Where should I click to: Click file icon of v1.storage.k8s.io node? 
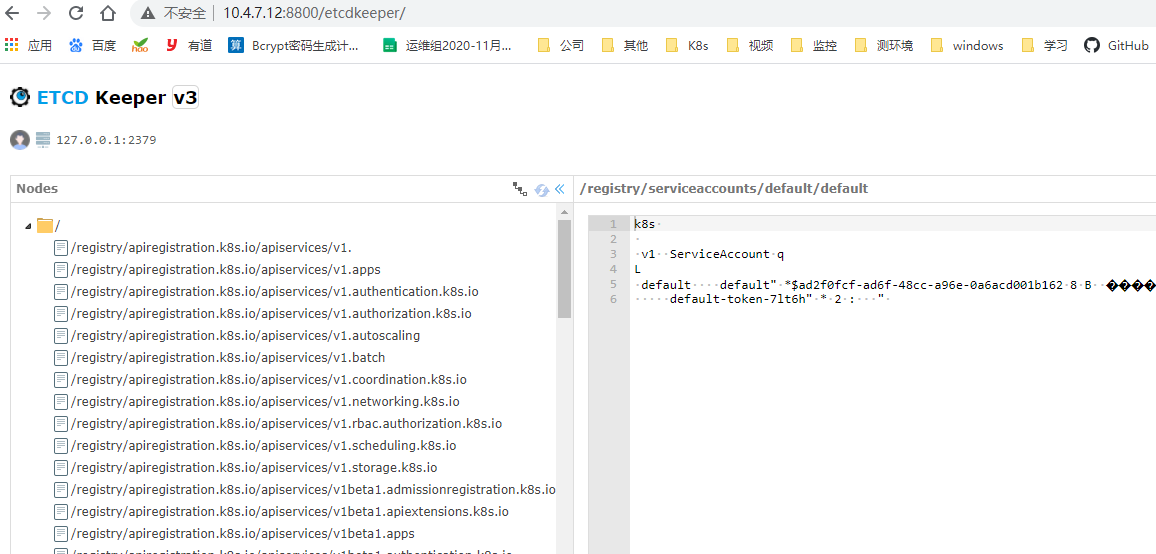pyautogui.click(x=61, y=468)
